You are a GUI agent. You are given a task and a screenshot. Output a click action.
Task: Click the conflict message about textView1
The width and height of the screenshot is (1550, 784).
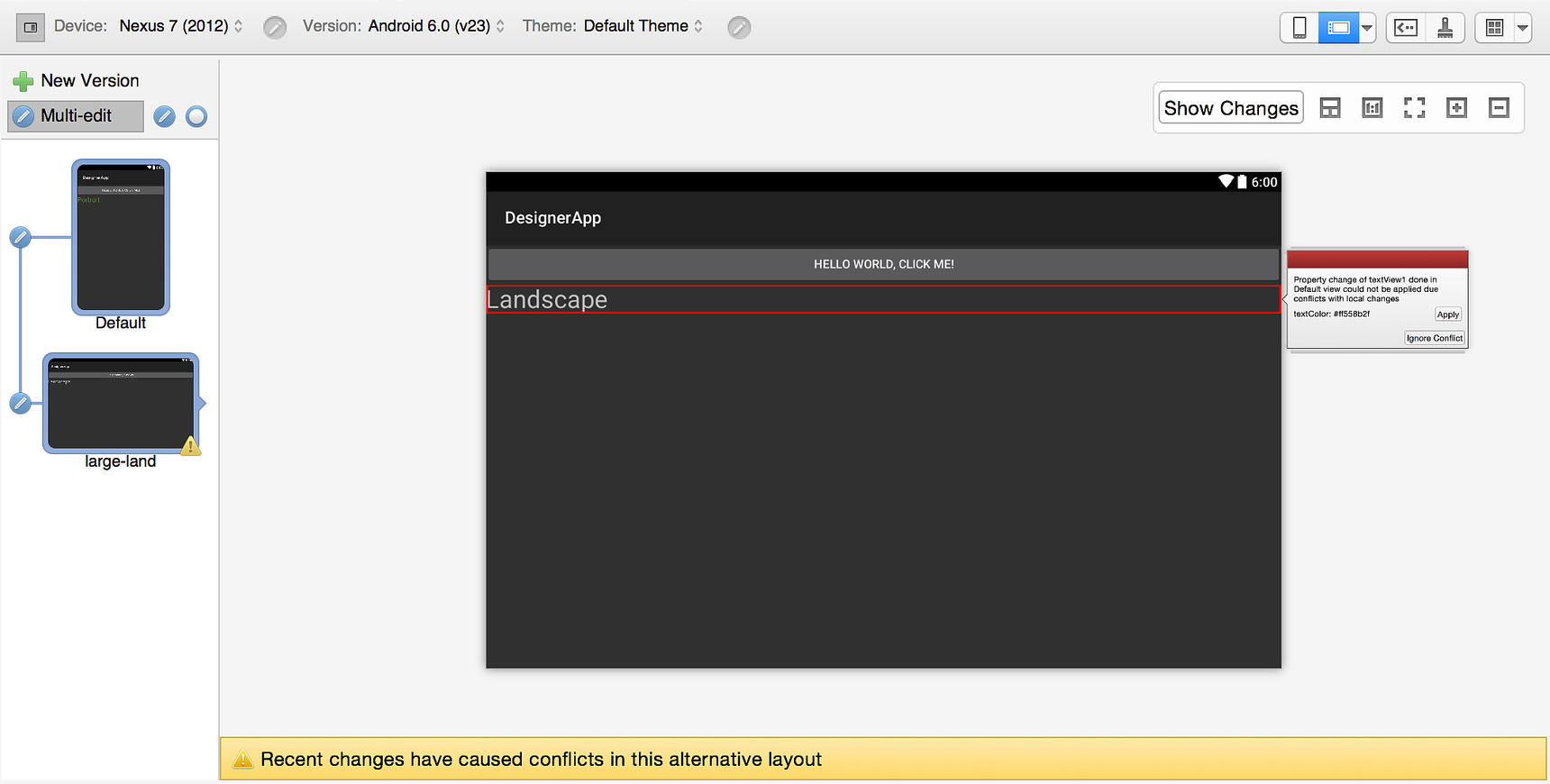(1366, 289)
